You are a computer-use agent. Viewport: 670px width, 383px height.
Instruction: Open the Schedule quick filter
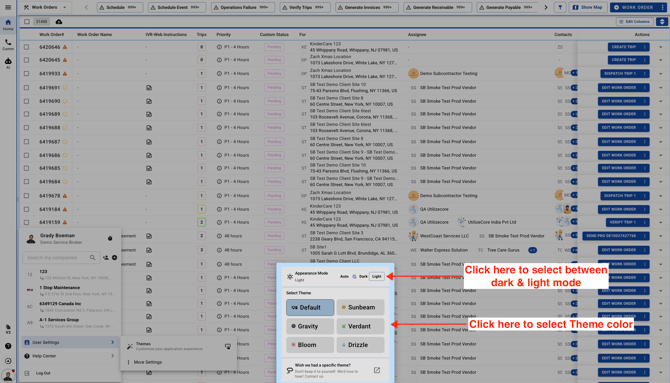[x=120, y=7]
